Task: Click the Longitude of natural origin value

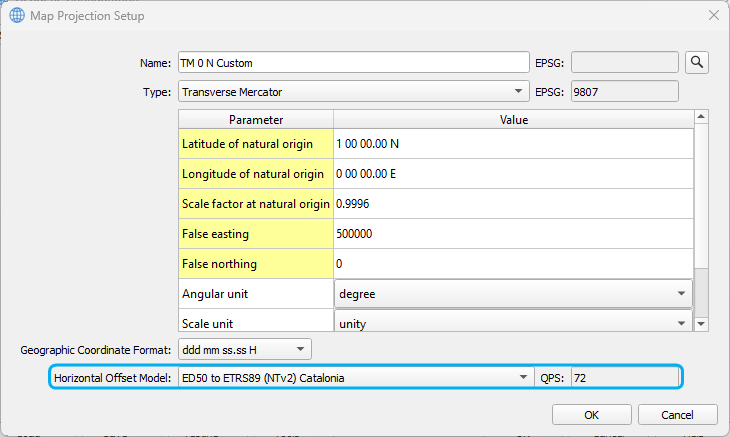Action: (x=513, y=174)
